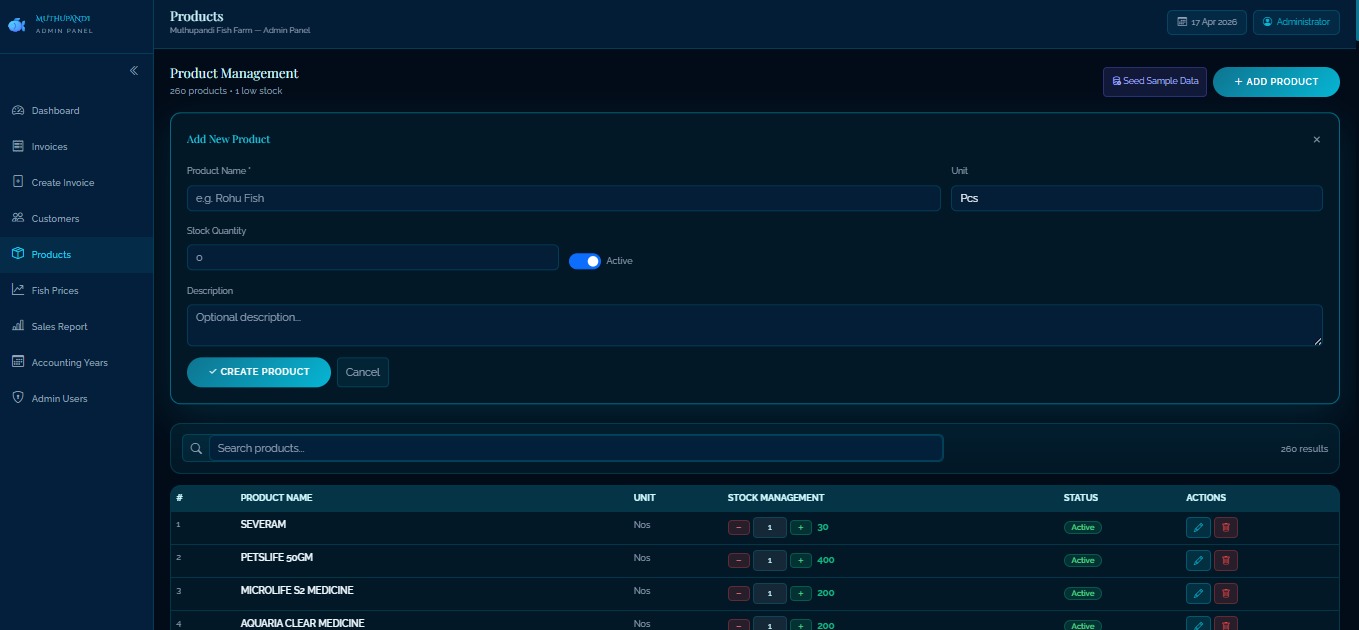The width and height of the screenshot is (1359, 630).
Task: Decrease stock with minus for PETSLIFE 50GM
Action: pos(739,560)
